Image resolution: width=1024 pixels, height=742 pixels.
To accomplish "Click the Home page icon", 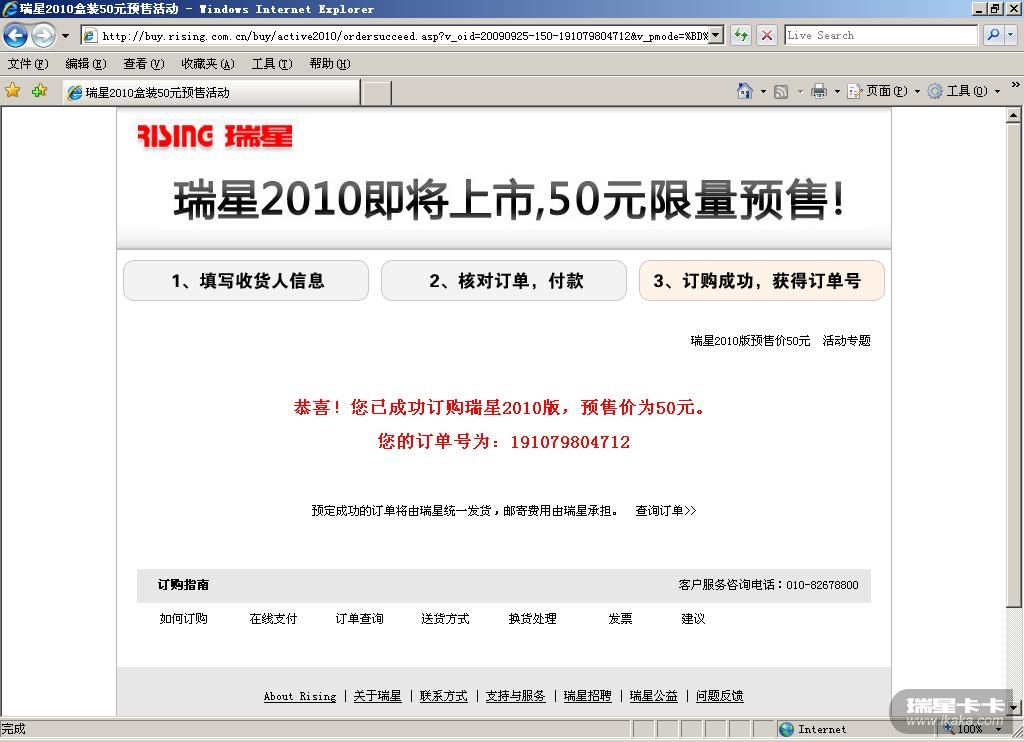I will coord(744,91).
